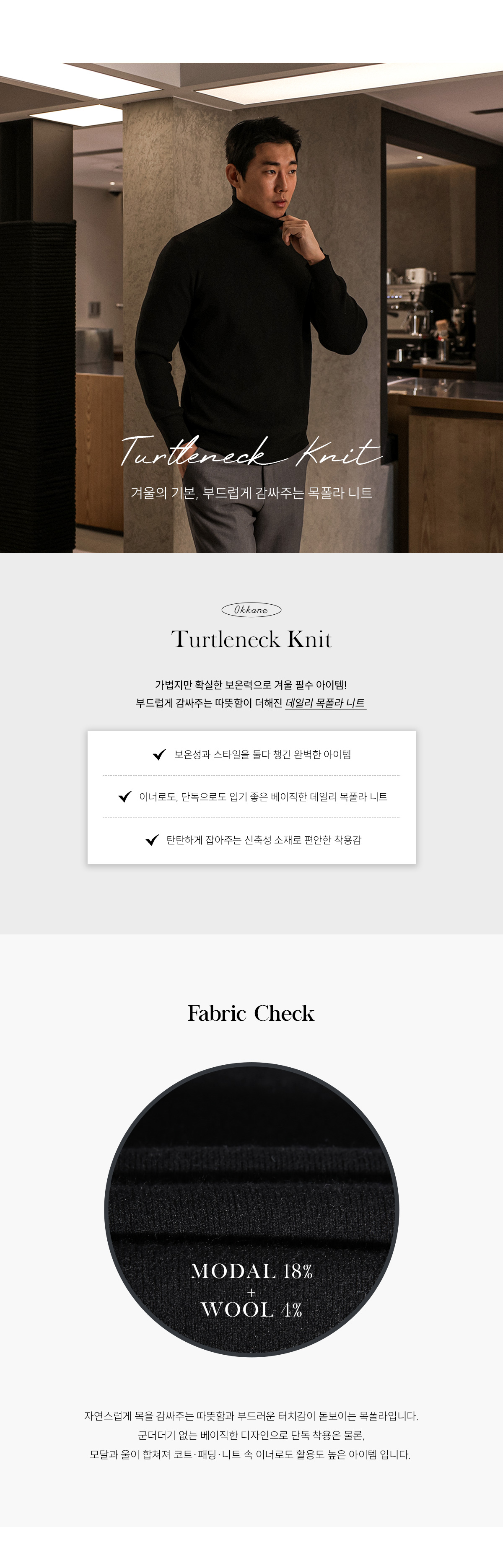This screenshot has width=503, height=1568.
Task: Click the 겨울의 기본 subtitle on photo
Action: pyautogui.click(x=251, y=492)
